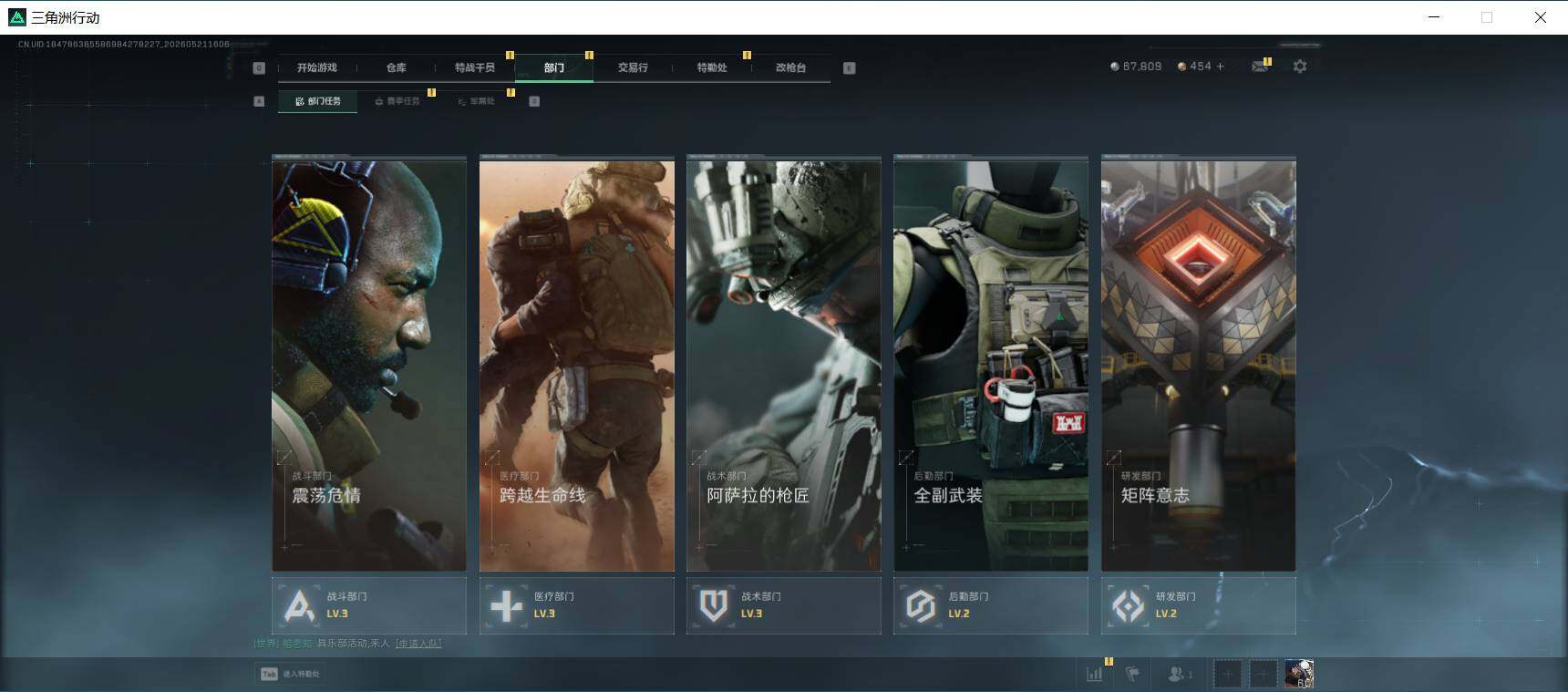Click 矩阵意志 mission title text
The image size is (1568, 692).
point(1155,495)
